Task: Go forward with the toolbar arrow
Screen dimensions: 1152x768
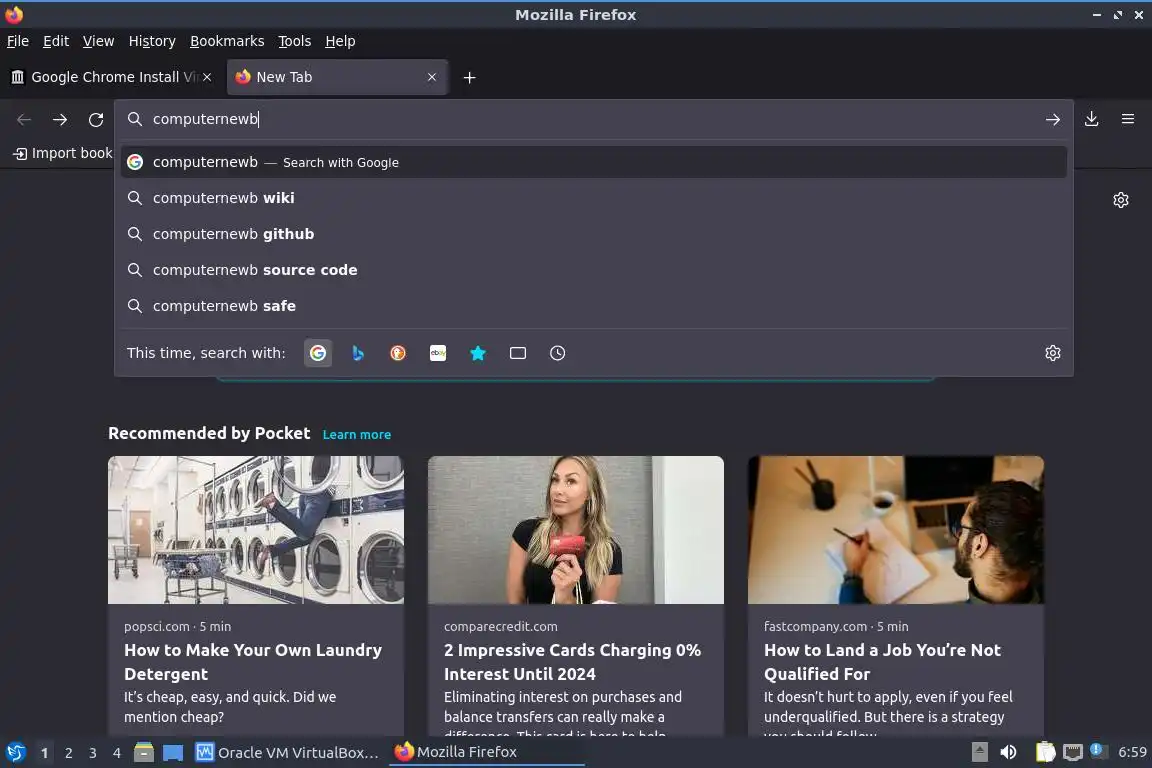Action: pyautogui.click(x=60, y=119)
